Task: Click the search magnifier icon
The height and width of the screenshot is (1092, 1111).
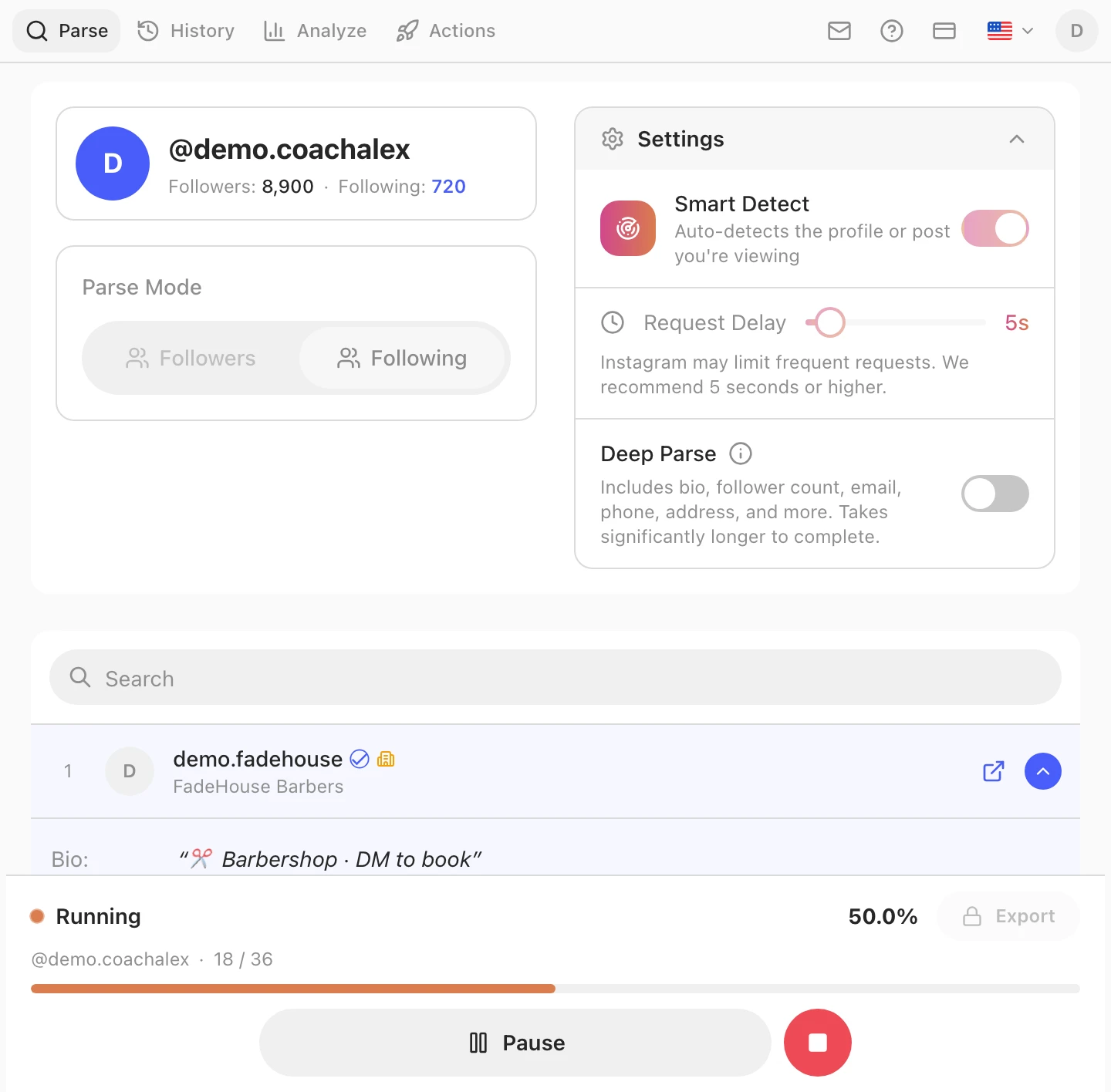Action: tap(80, 677)
